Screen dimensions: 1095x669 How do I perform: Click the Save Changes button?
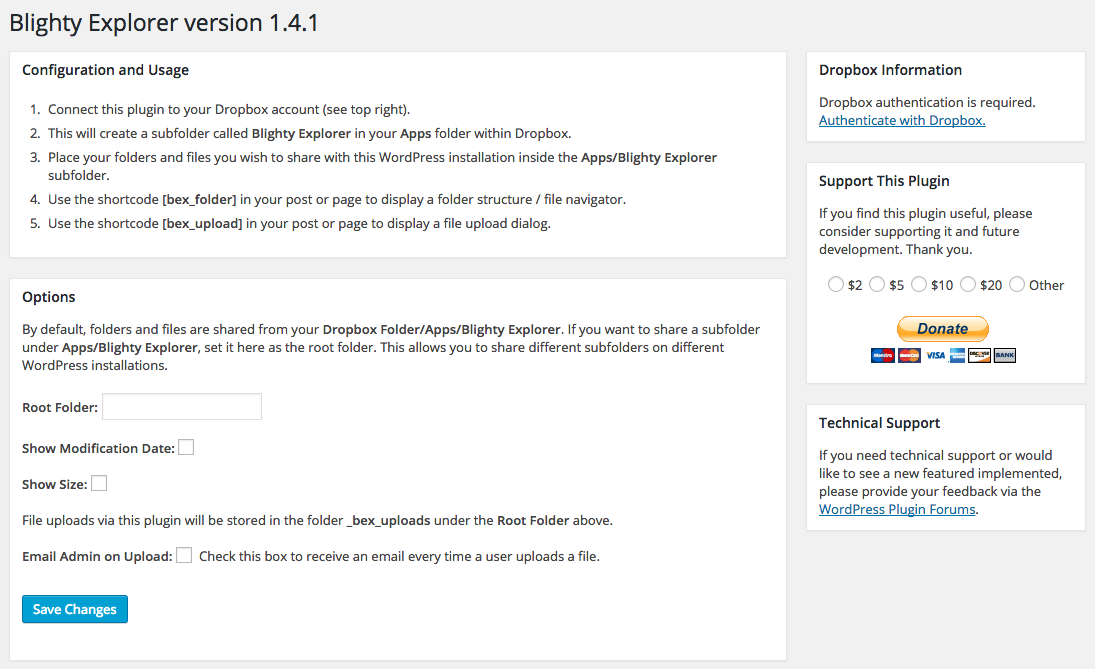[75, 609]
